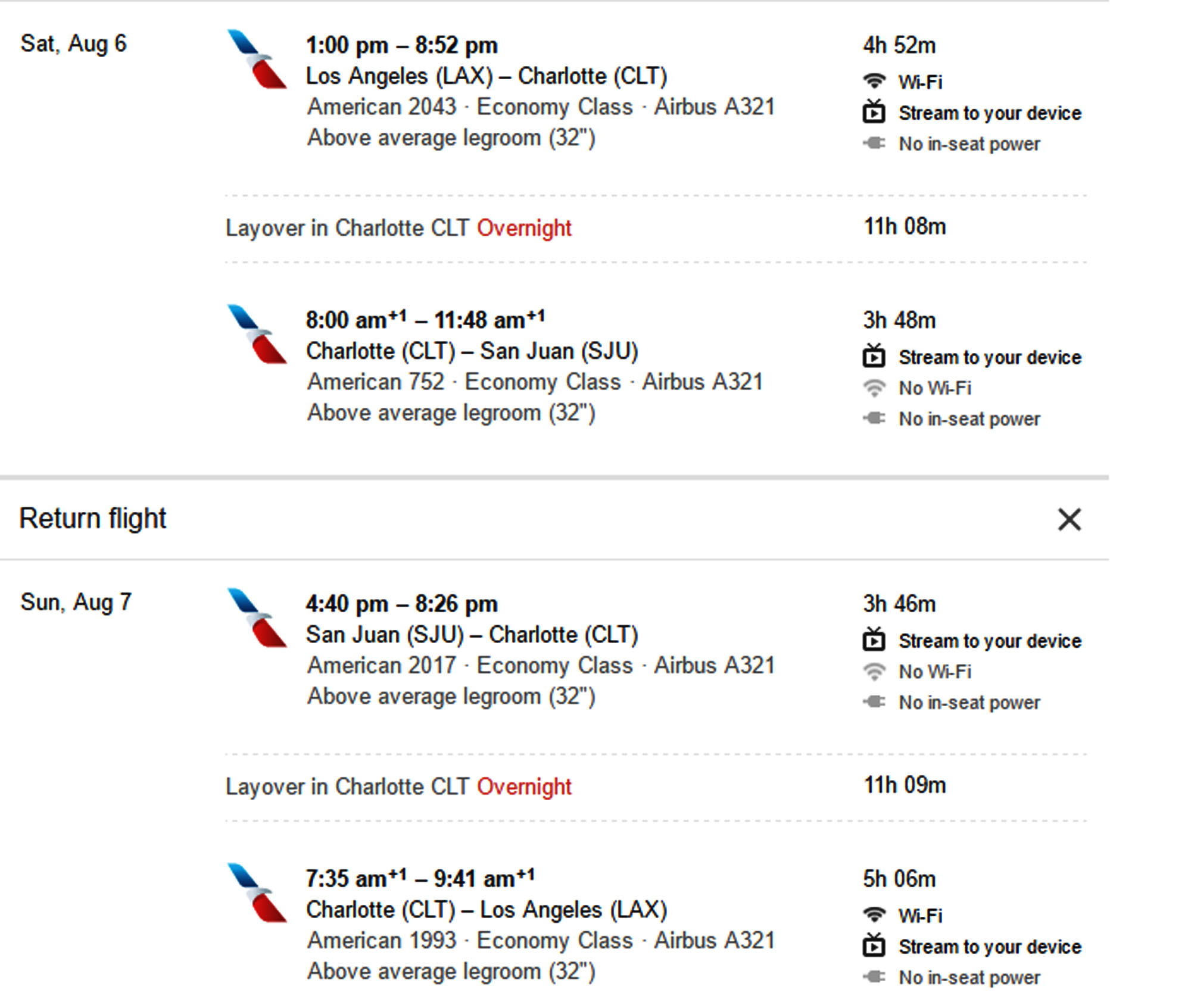The width and height of the screenshot is (1191, 1008).
Task: Click the No in-seat power plug icon on flight 752
Action: click(874, 418)
